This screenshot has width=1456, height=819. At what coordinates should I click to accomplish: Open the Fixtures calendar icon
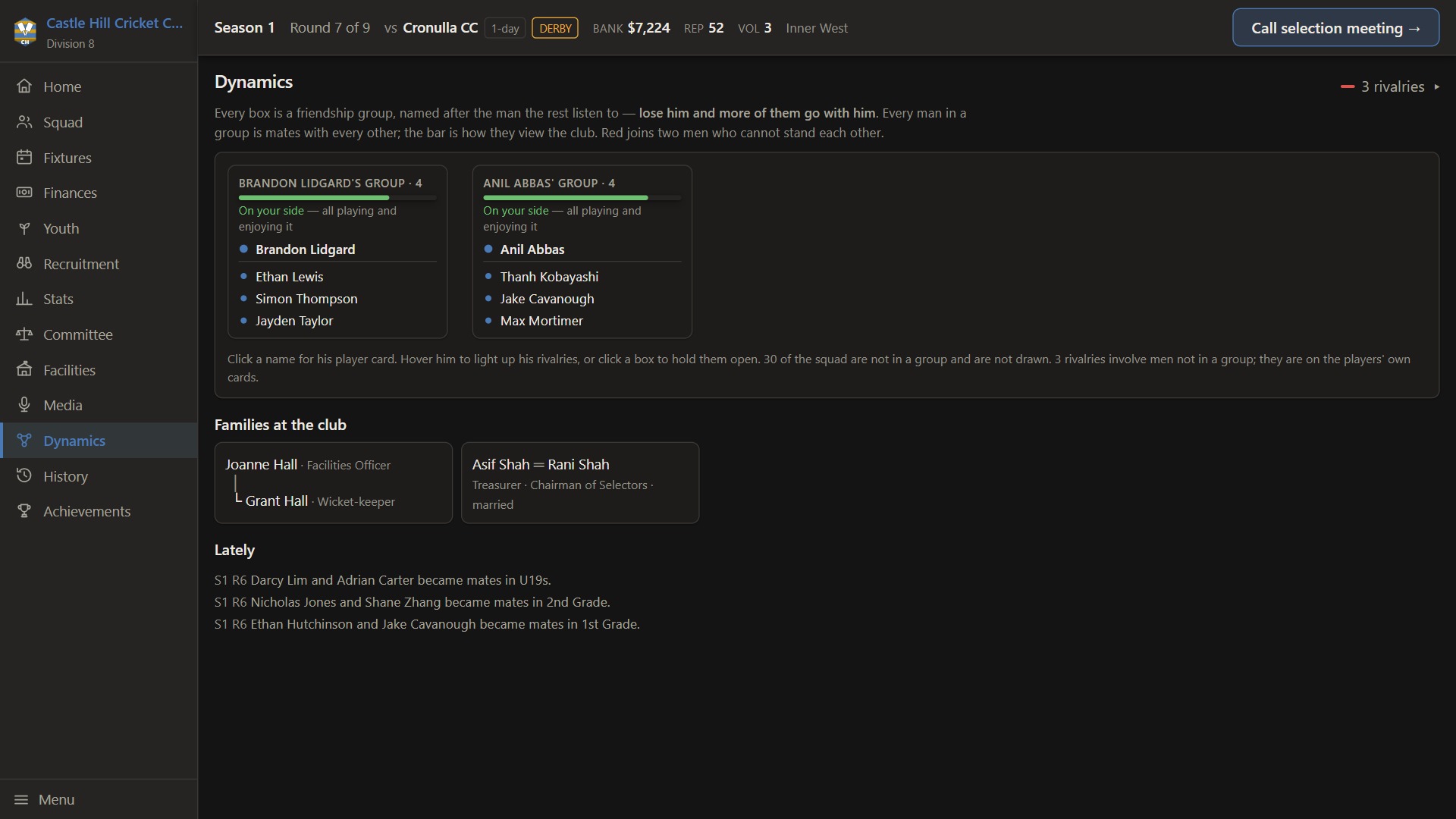click(24, 158)
